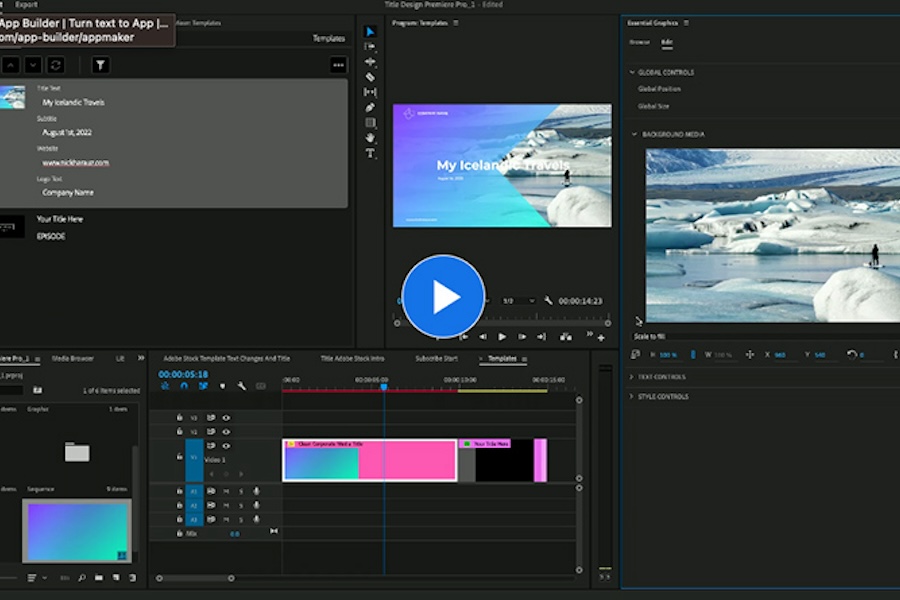Image resolution: width=900 pixels, height=600 pixels.
Task: Open the Program: Templates panel menu
Action: [x=456, y=23]
